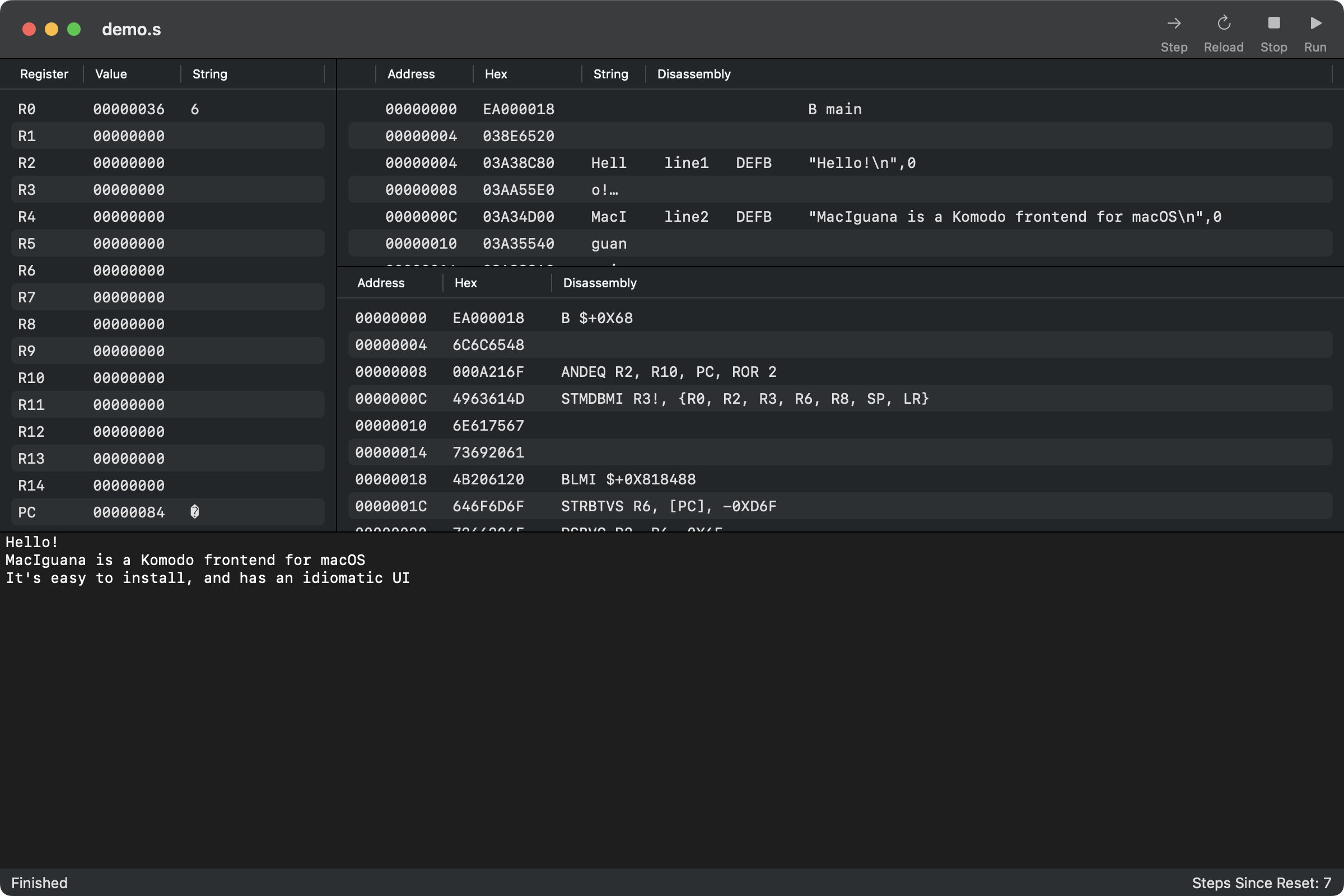The width and height of the screenshot is (1344, 896).
Task: Toggle breakpoint gutter beside line1 DEFB row
Action: click(362, 163)
